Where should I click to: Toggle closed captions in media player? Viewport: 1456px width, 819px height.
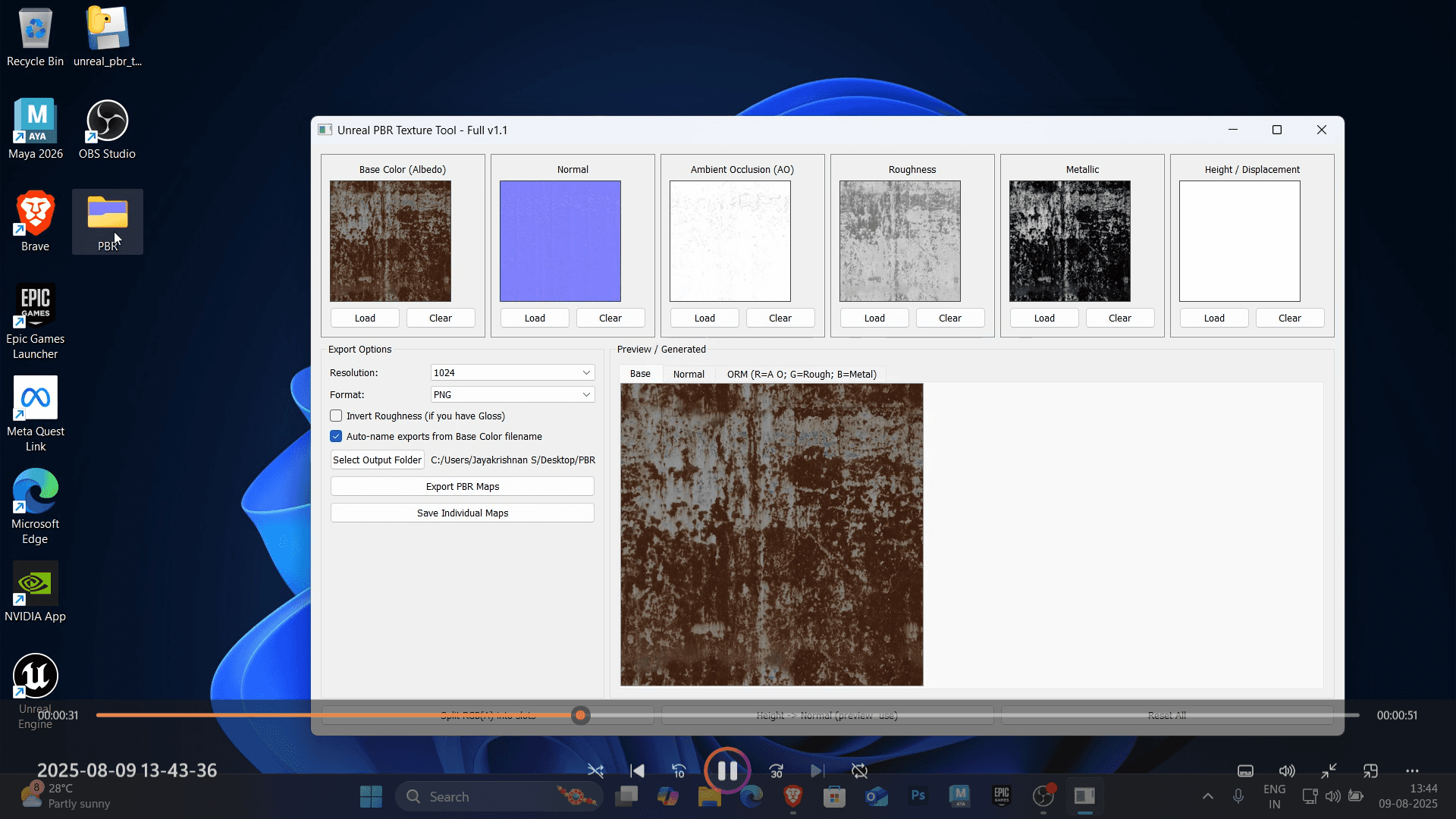click(x=1245, y=771)
